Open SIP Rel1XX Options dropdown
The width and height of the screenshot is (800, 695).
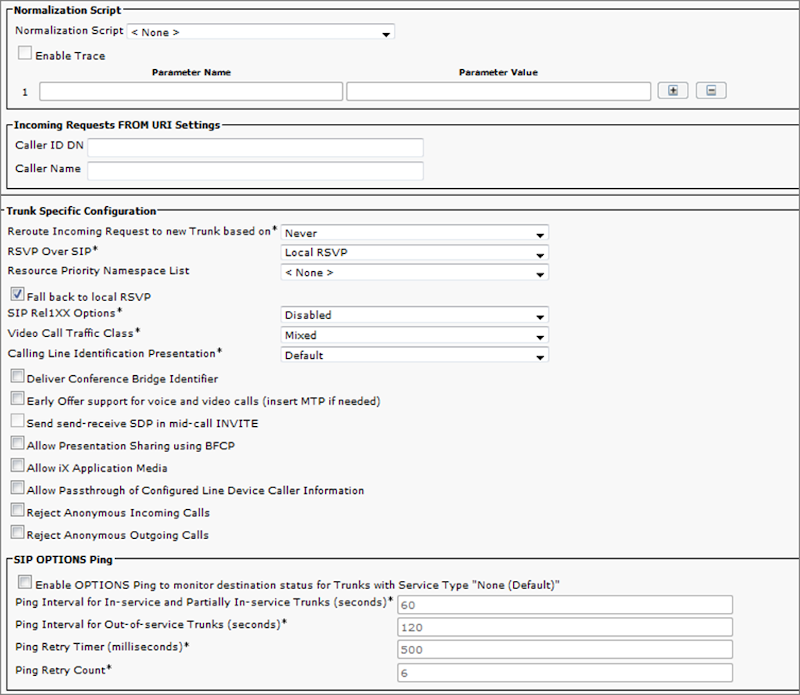click(414, 315)
